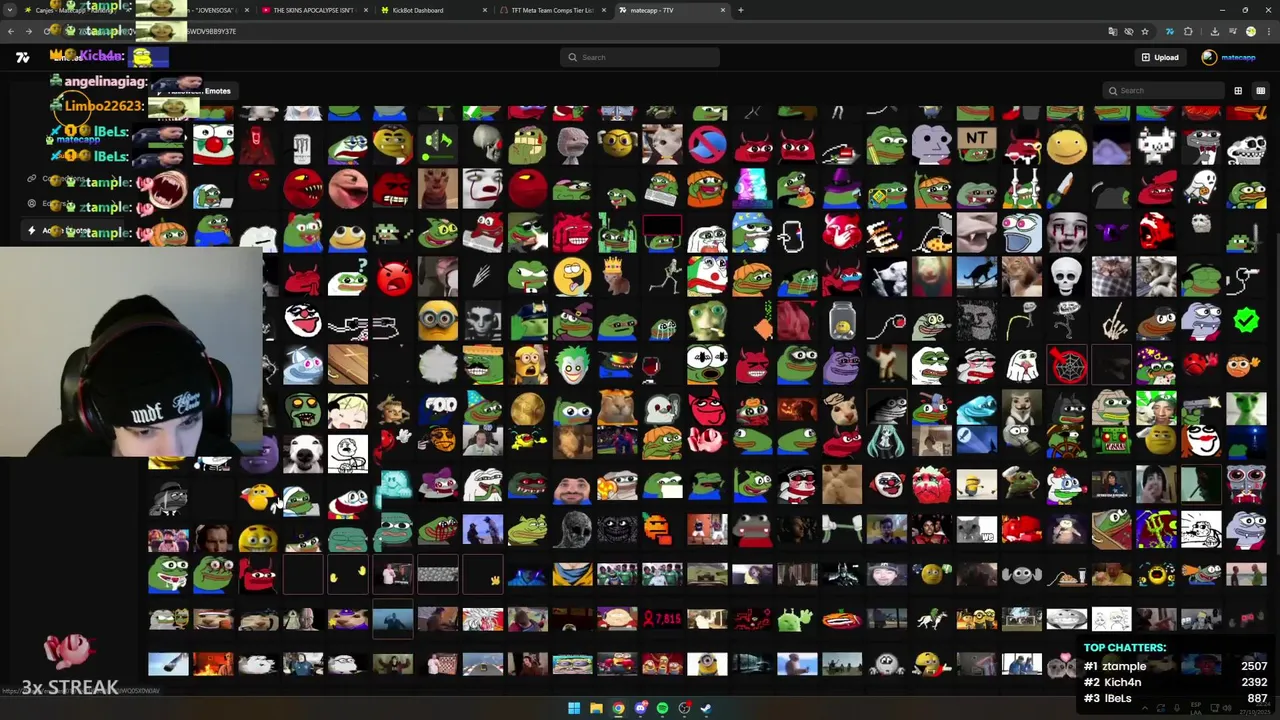This screenshot has height=720, width=1280.
Task: Open the gold coin emote
Action: (x=527, y=409)
